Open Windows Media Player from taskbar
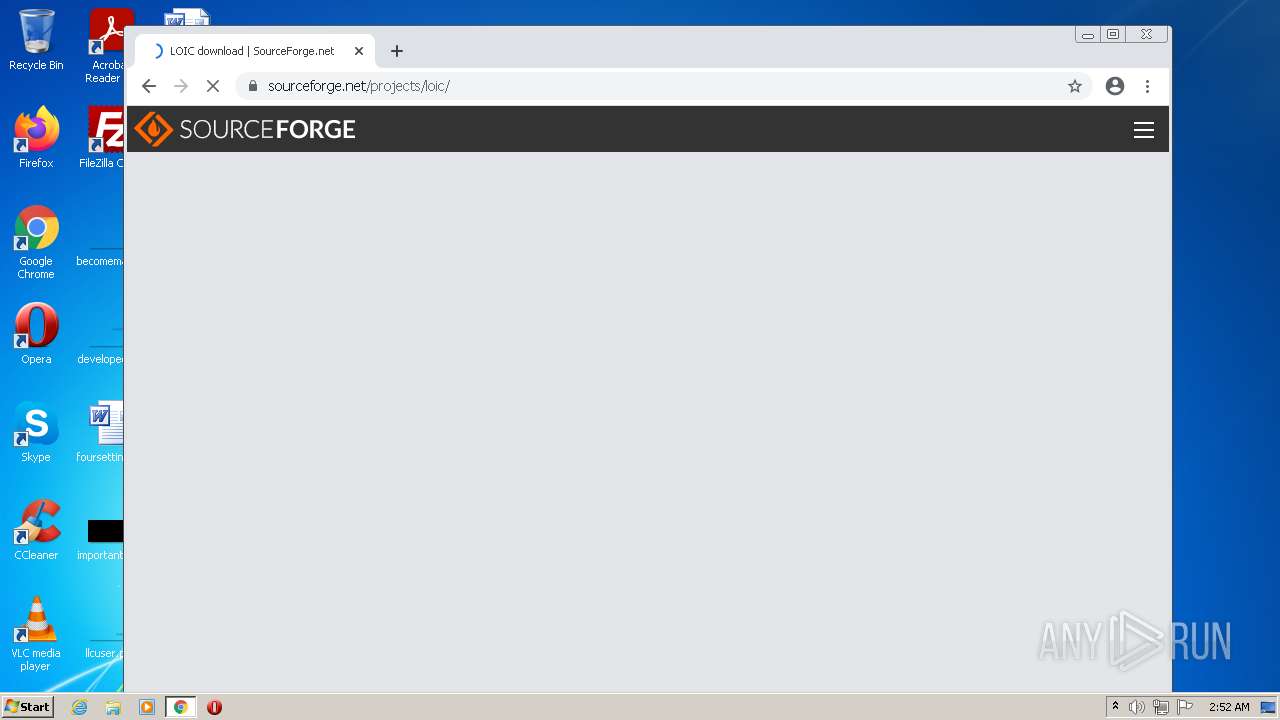 tap(147, 707)
